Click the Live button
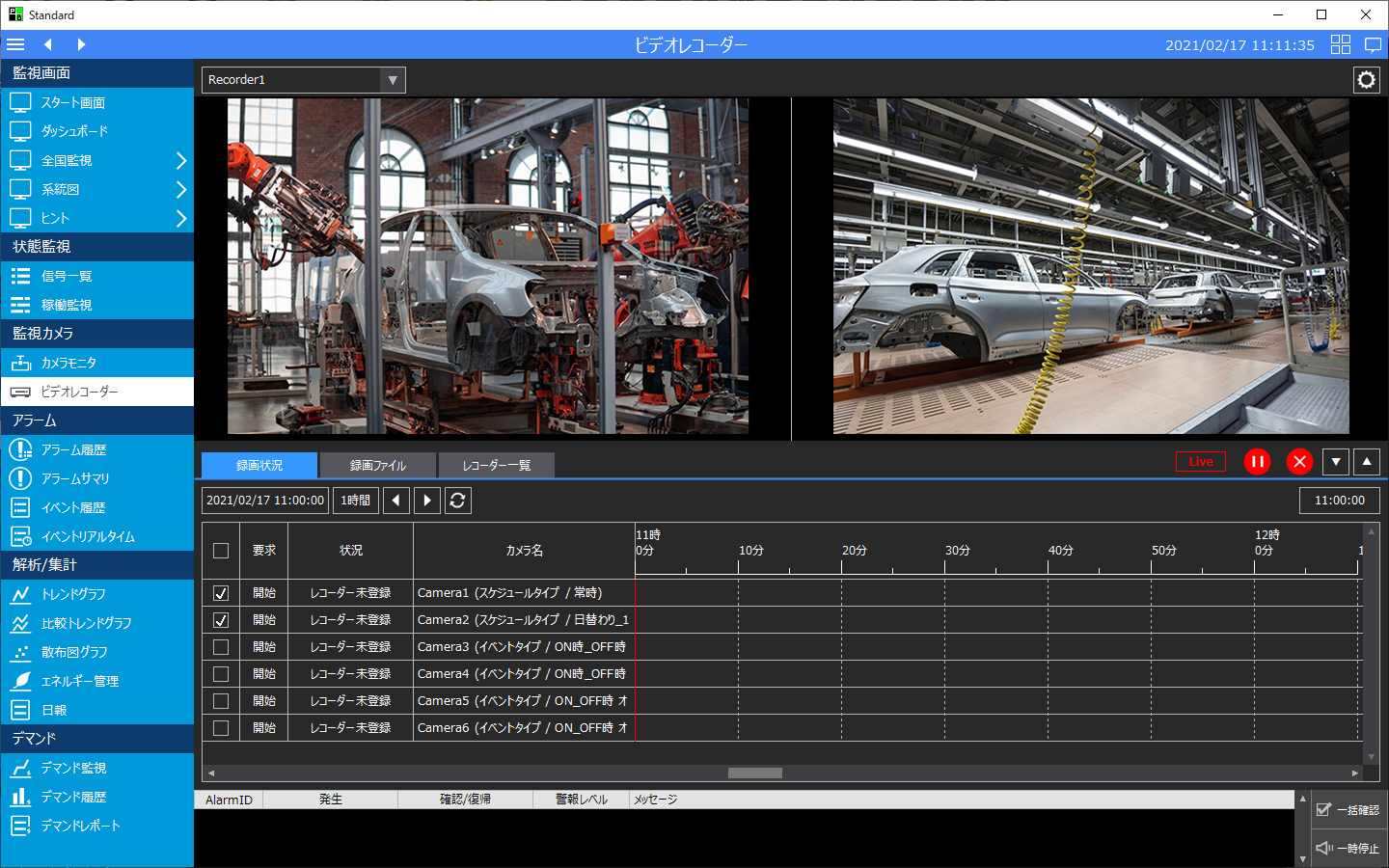Viewport: 1389px width, 868px height. click(1200, 462)
